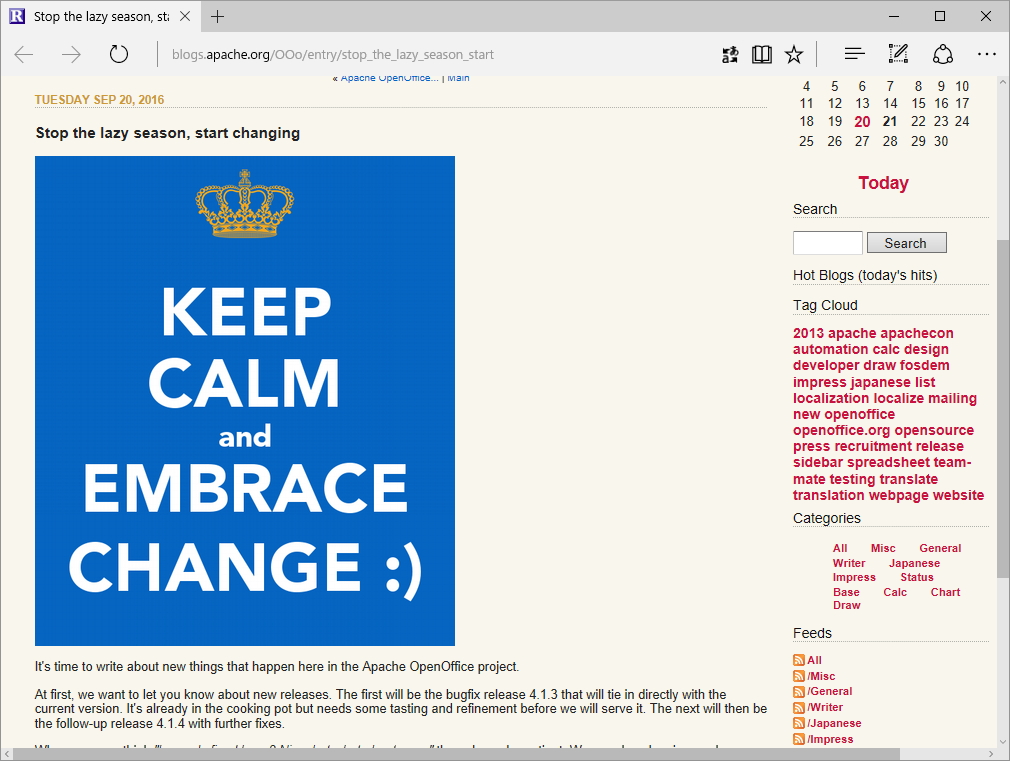
Task: Go back using the browser back arrow
Action: [24, 54]
